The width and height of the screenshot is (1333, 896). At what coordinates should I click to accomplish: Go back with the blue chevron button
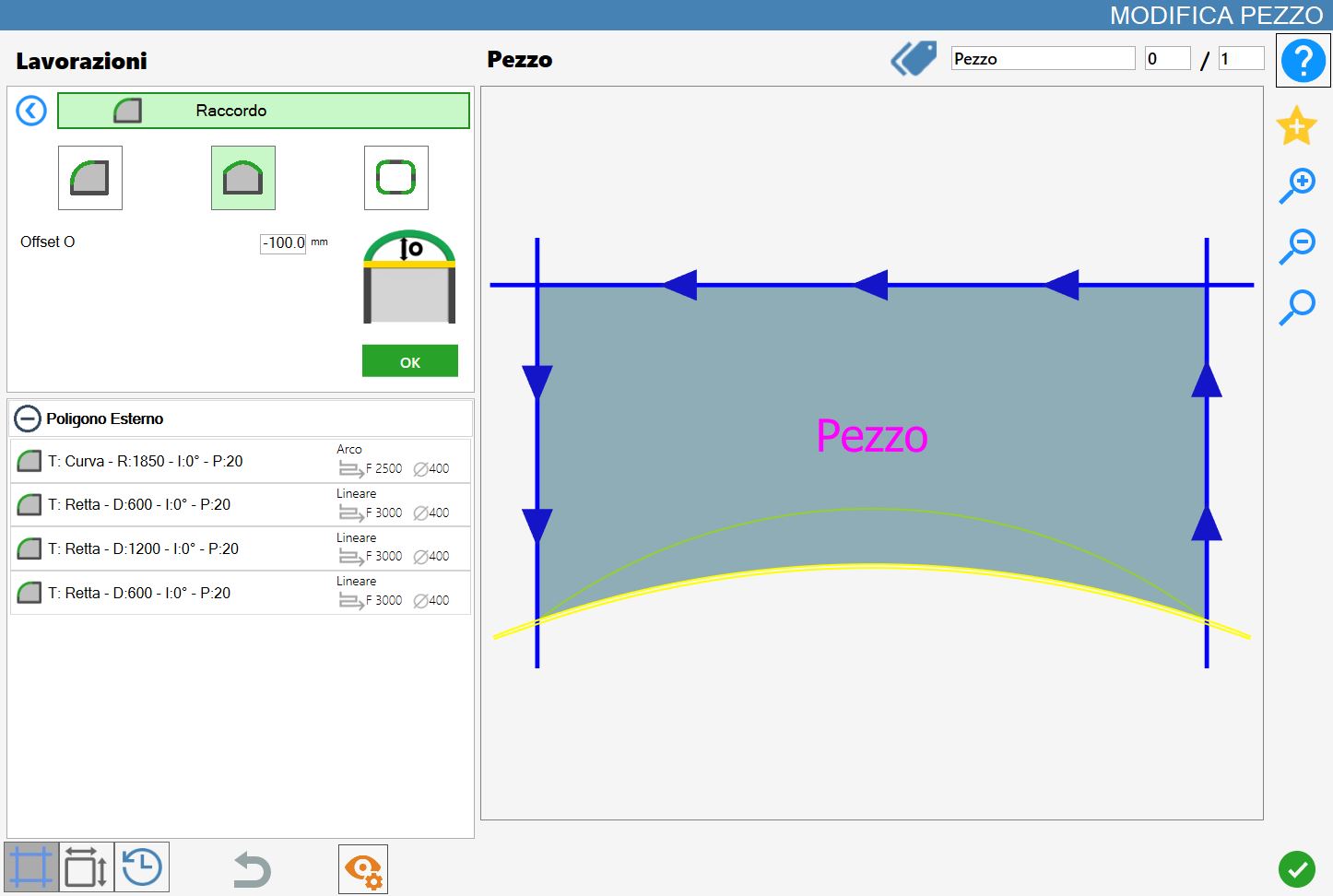[31, 112]
